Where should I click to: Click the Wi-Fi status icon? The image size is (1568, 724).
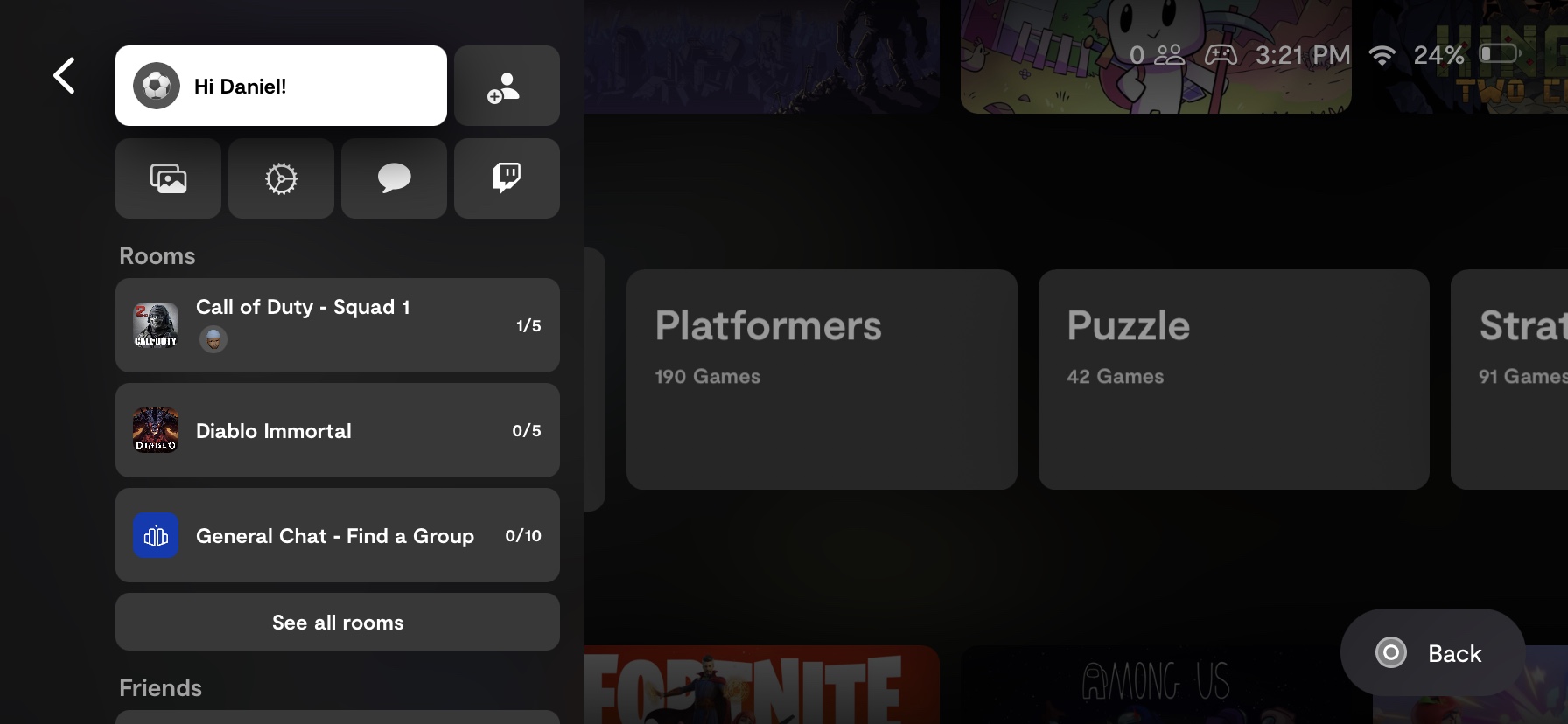[x=1382, y=56]
